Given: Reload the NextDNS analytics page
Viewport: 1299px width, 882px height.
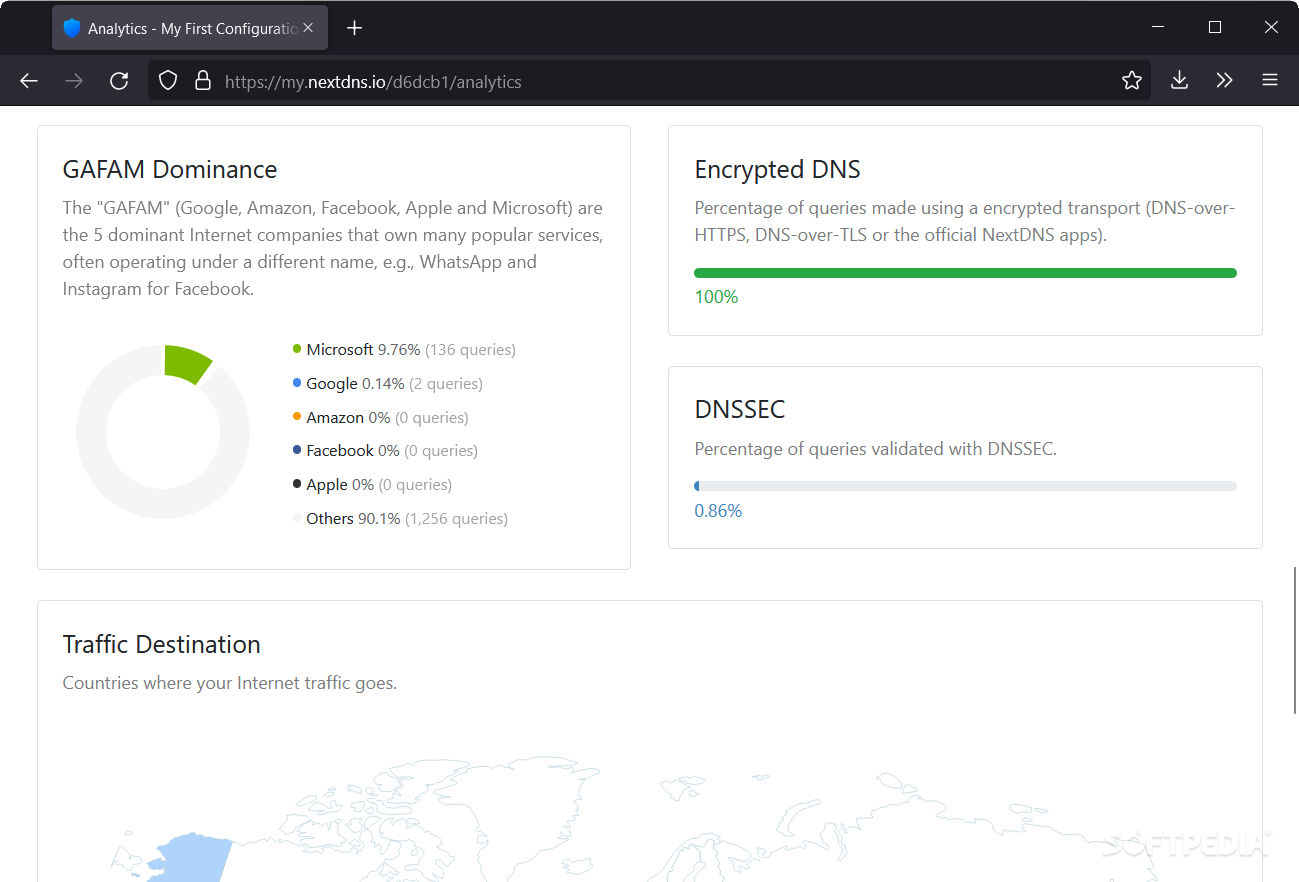Looking at the screenshot, I should coord(119,81).
